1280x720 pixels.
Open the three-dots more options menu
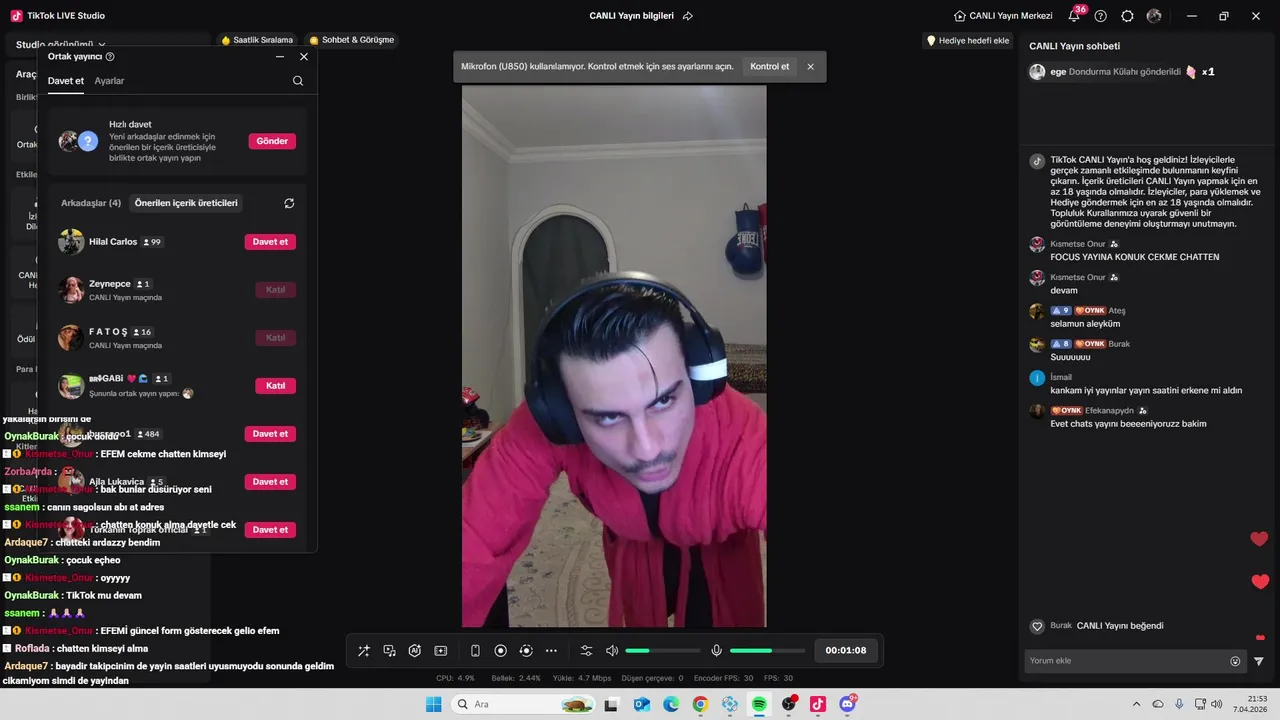[551, 651]
